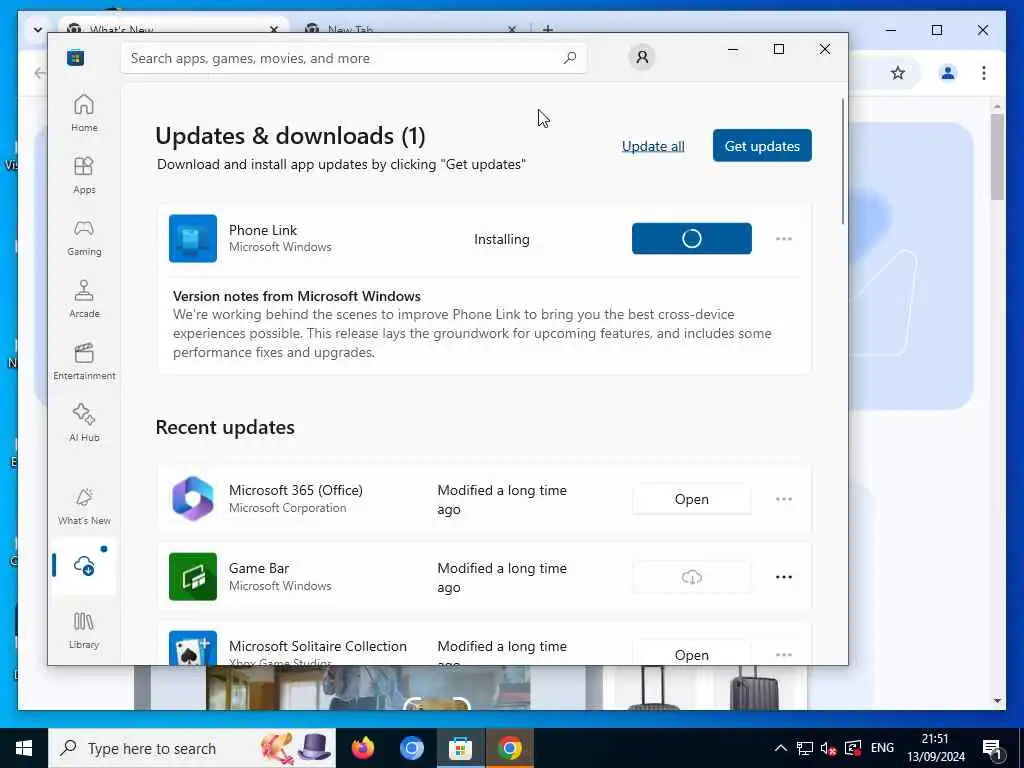Open the user account profile icon
This screenshot has width=1024, height=768.
point(642,57)
